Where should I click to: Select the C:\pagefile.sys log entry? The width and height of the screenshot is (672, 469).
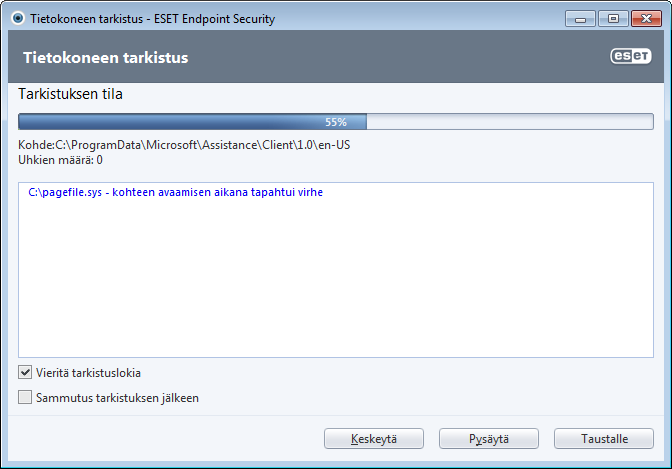click(175, 192)
